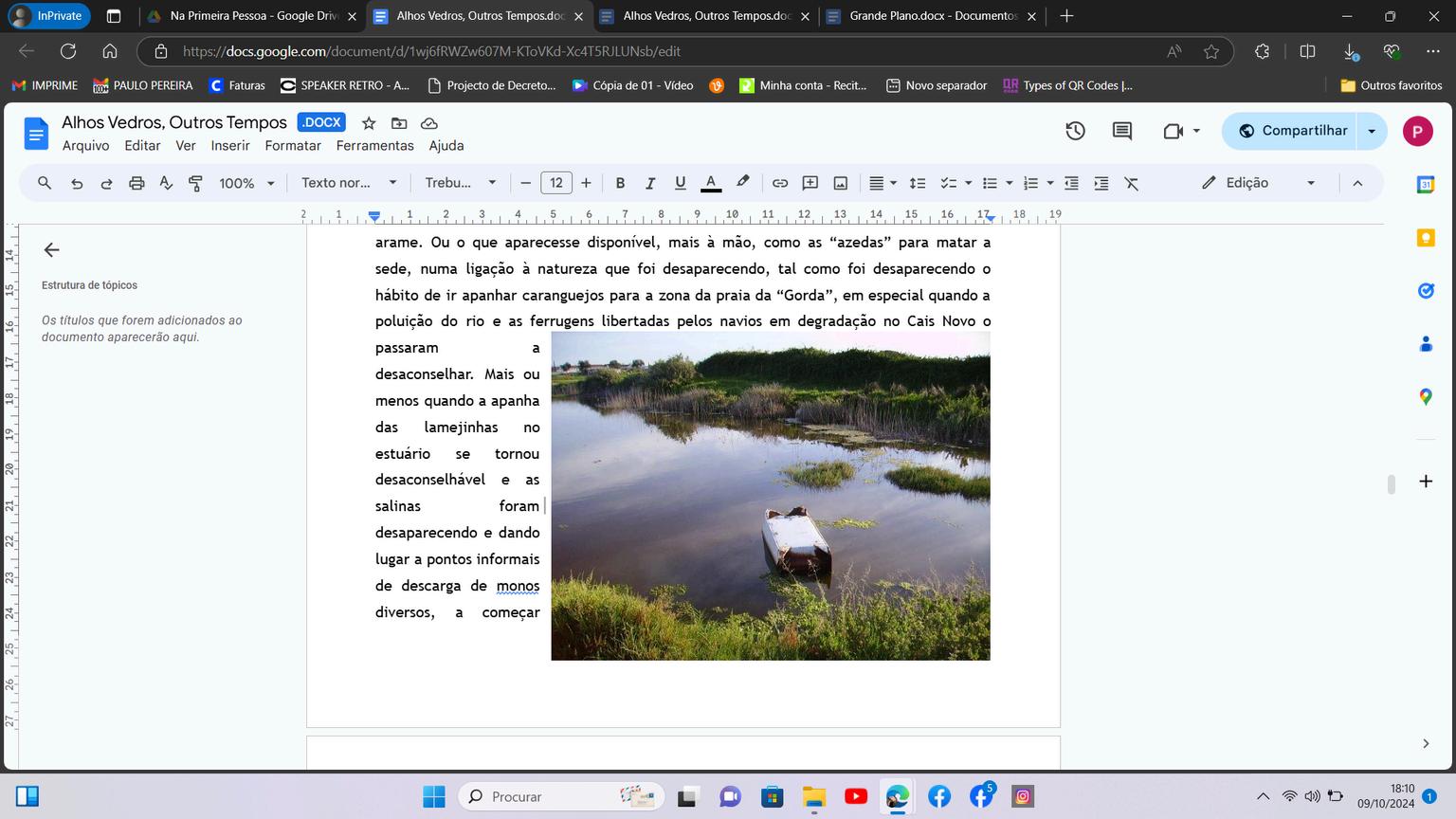Open Google Calendar in side panel
The image size is (1456, 819).
point(1426,185)
